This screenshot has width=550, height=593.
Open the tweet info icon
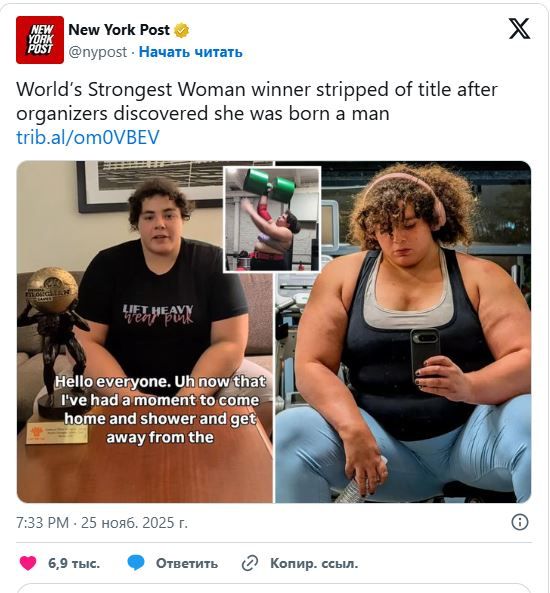[x=520, y=522]
